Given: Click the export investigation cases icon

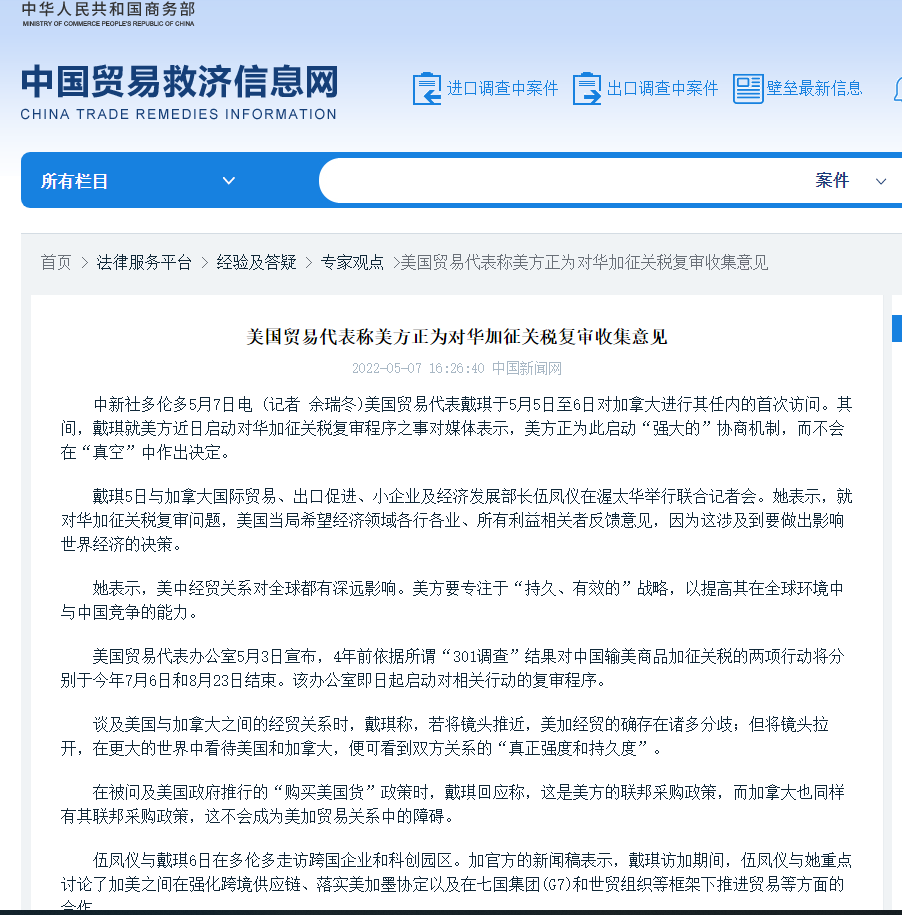Looking at the screenshot, I should tap(587, 89).
